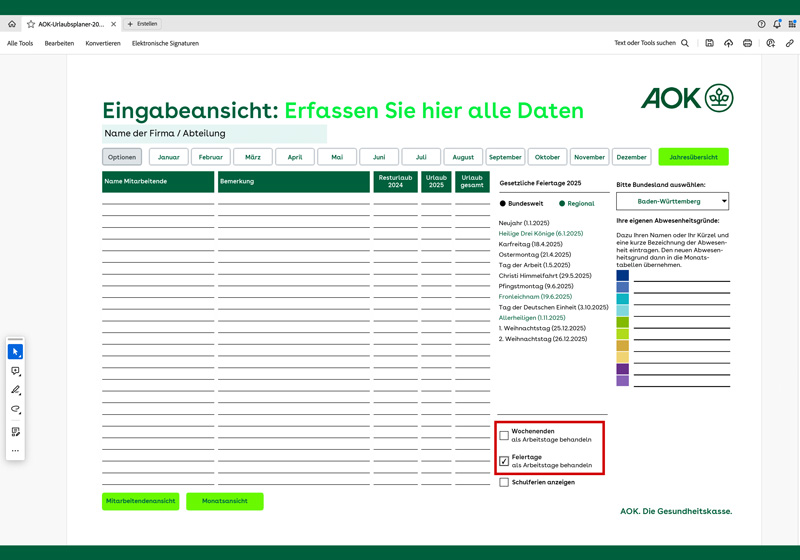The height and width of the screenshot is (560, 800).
Task: Open the notifications bell
Action: point(777,24)
